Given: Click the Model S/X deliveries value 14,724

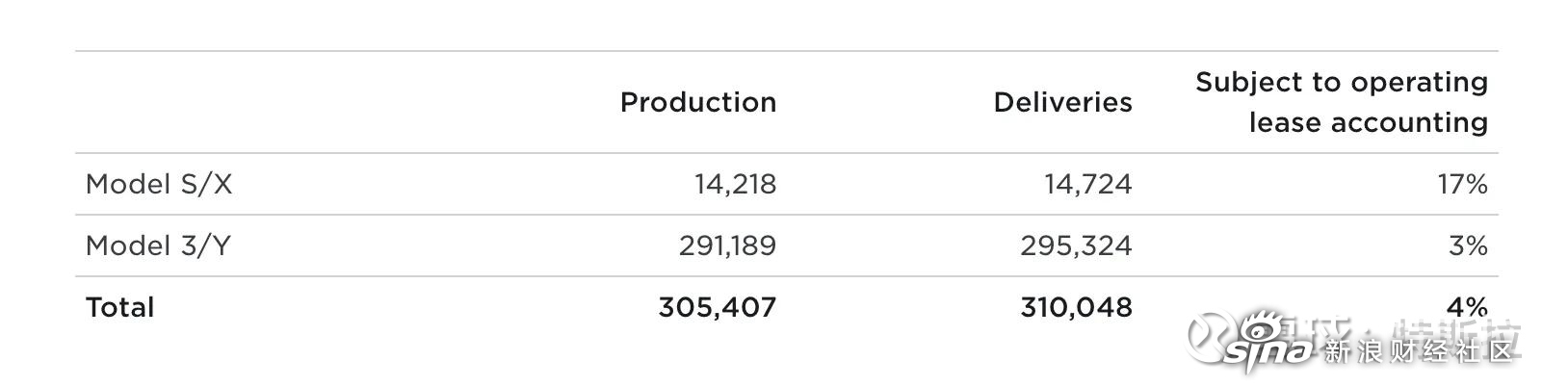Looking at the screenshot, I should (1089, 184).
